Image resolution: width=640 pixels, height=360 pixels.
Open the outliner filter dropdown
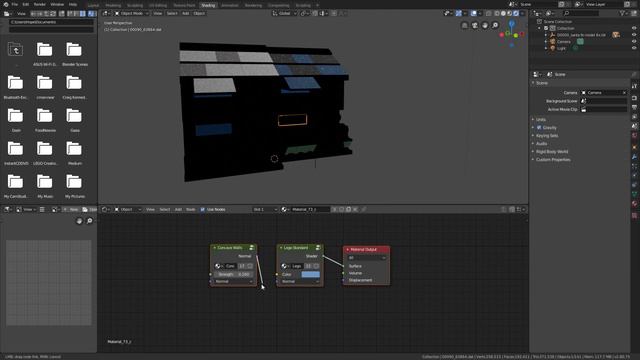624,13
